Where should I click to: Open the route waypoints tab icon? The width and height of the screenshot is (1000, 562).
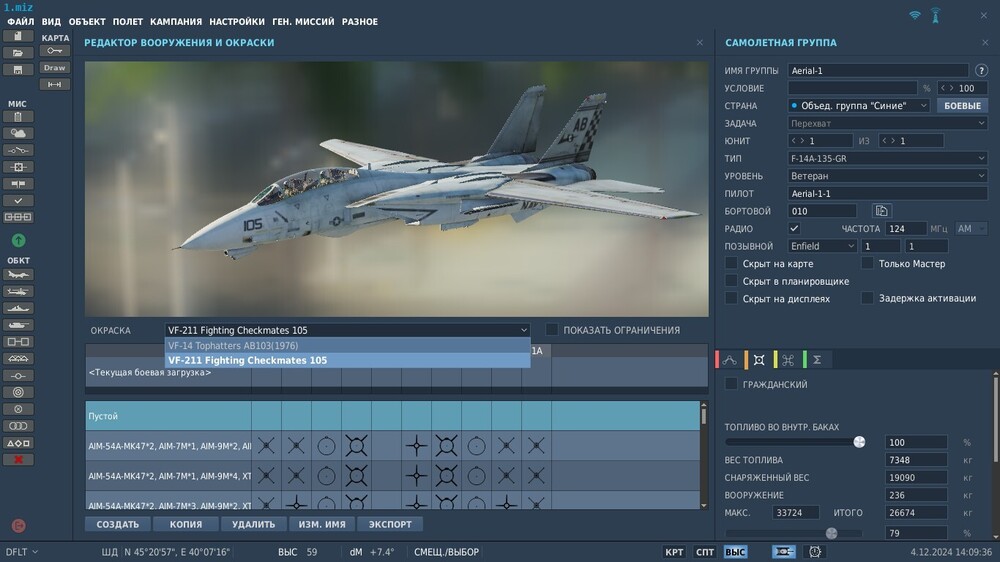[x=730, y=360]
